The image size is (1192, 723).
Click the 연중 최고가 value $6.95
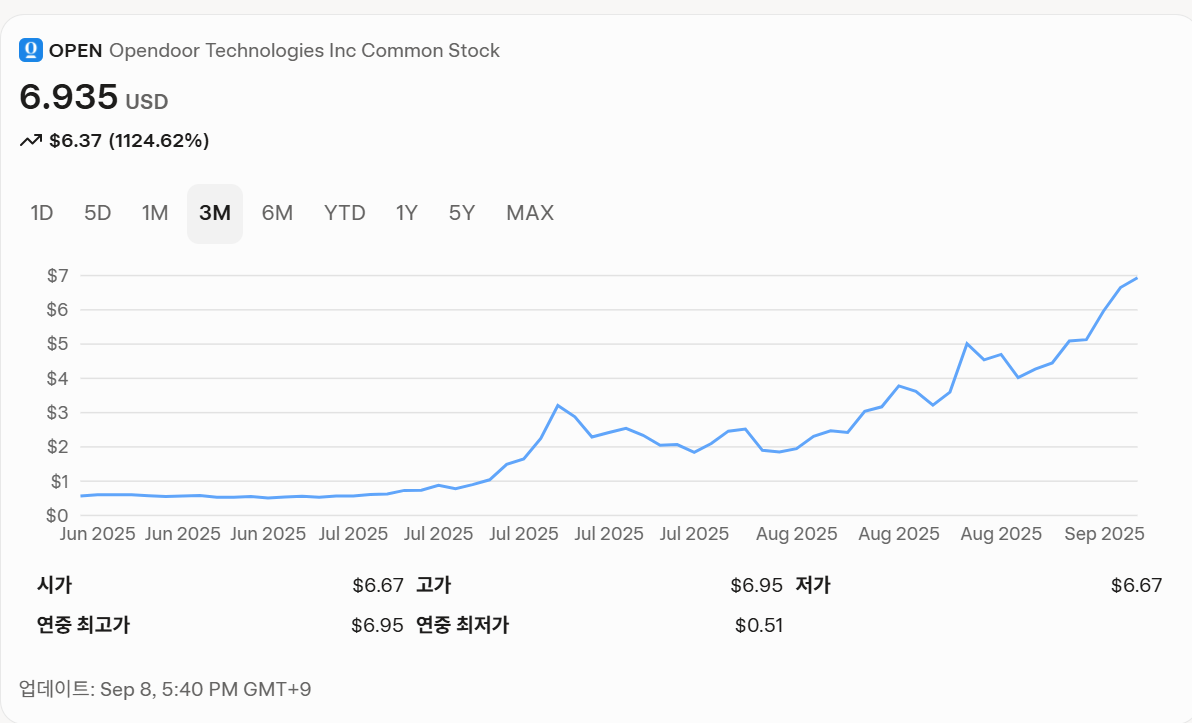[x=377, y=626]
